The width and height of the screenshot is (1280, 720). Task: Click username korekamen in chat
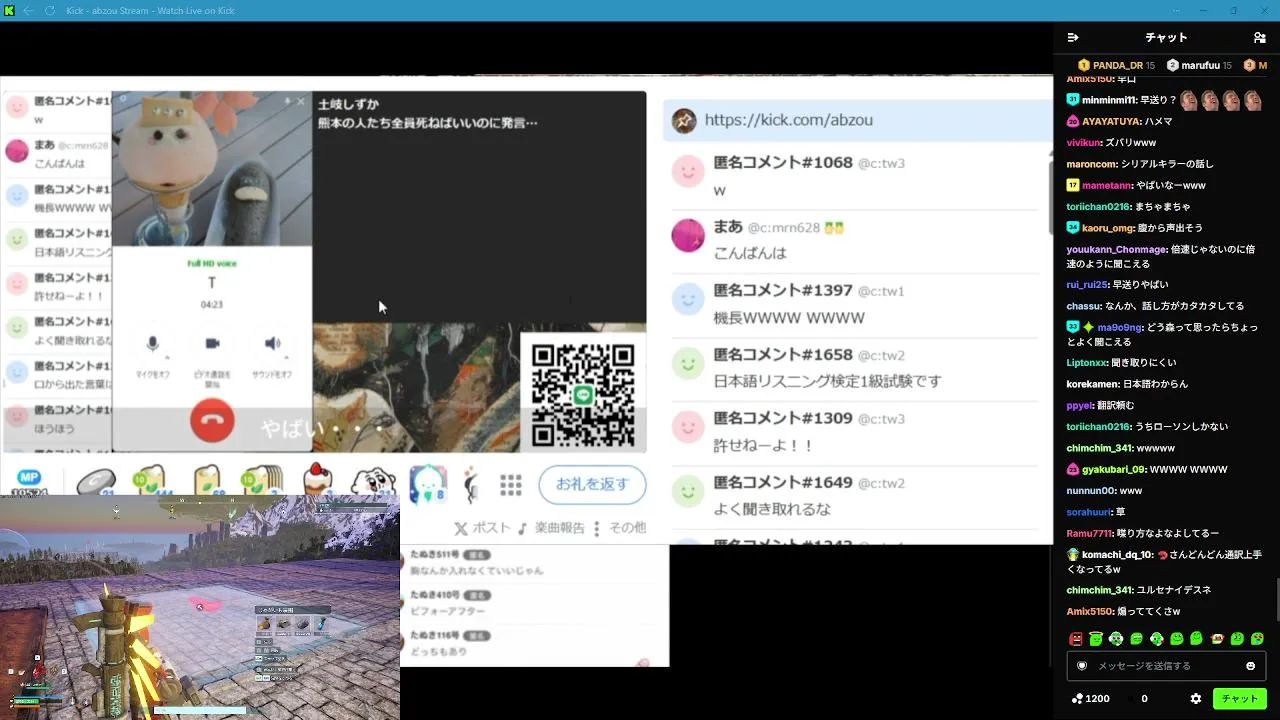tap(1091, 384)
